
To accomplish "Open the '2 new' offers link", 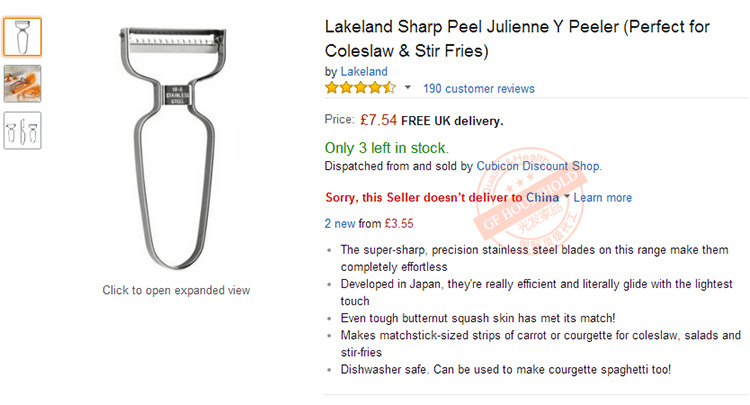I will (x=340, y=223).
